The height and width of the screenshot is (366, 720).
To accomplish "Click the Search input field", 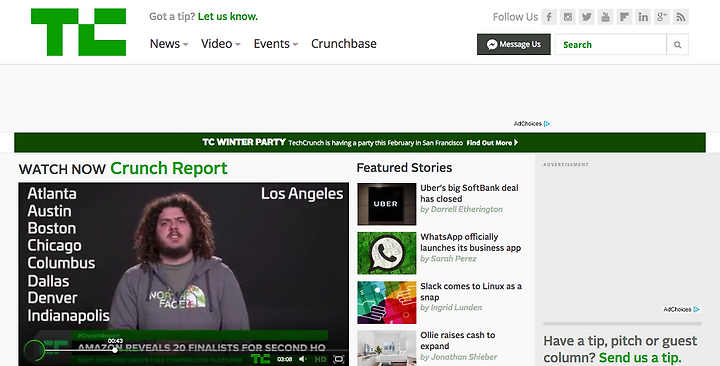I will click(x=611, y=45).
